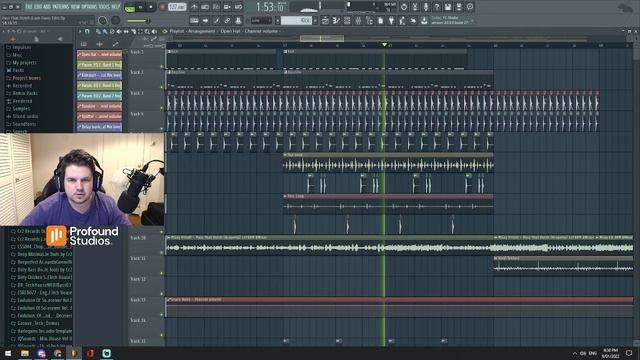Select the playlist Slip tool

(126, 31)
